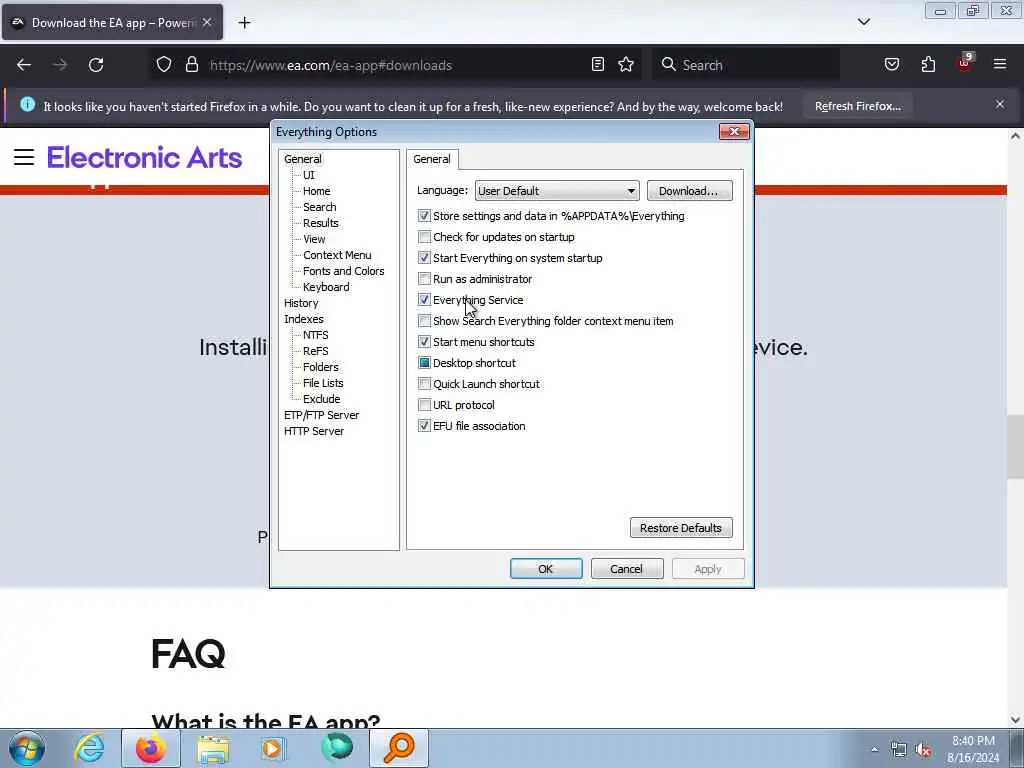Viewport: 1024px width, 768px height.
Task: Open Search settings in options tree
Action: (x=320, y=207)
